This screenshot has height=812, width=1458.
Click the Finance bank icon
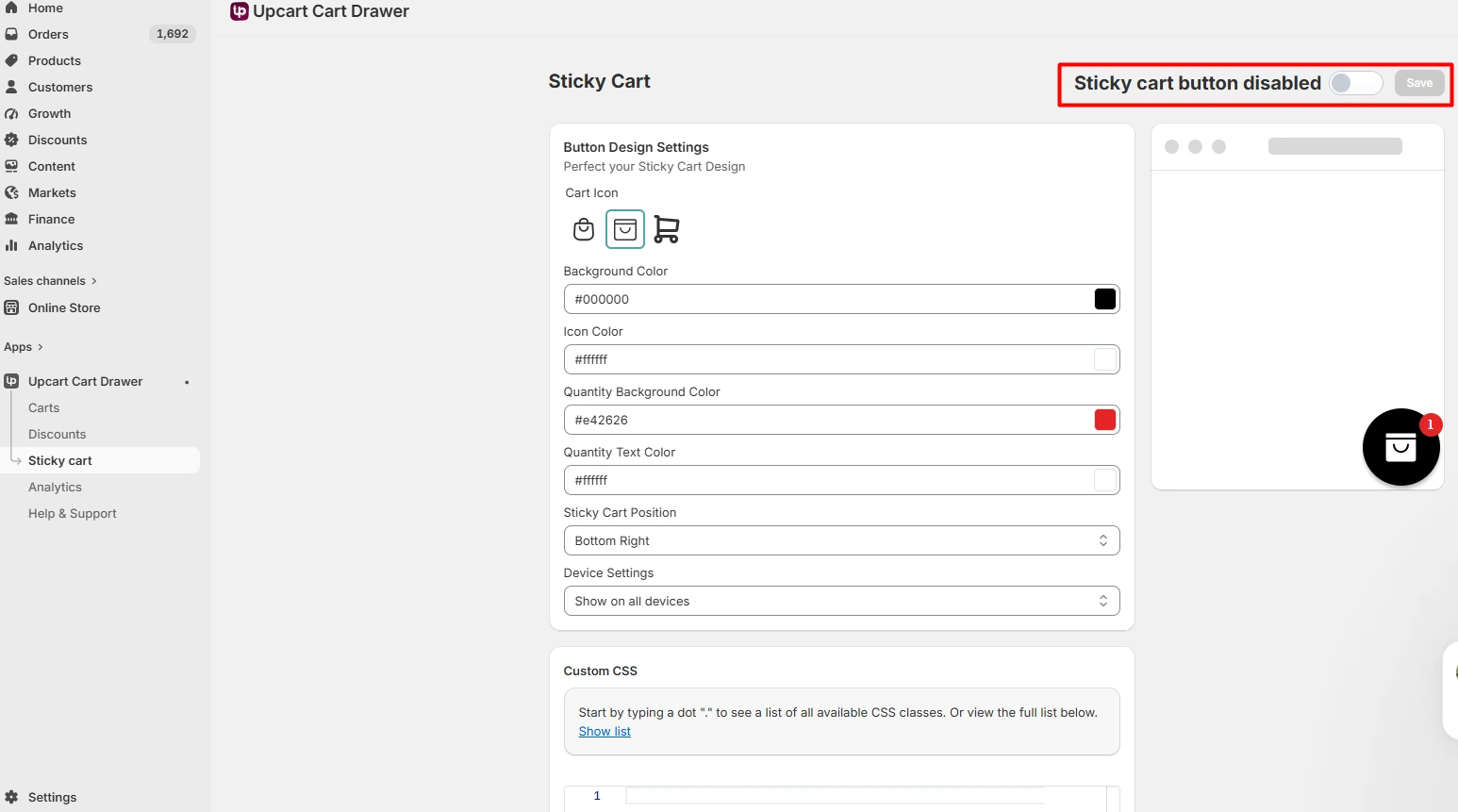[x=11, y=219]
